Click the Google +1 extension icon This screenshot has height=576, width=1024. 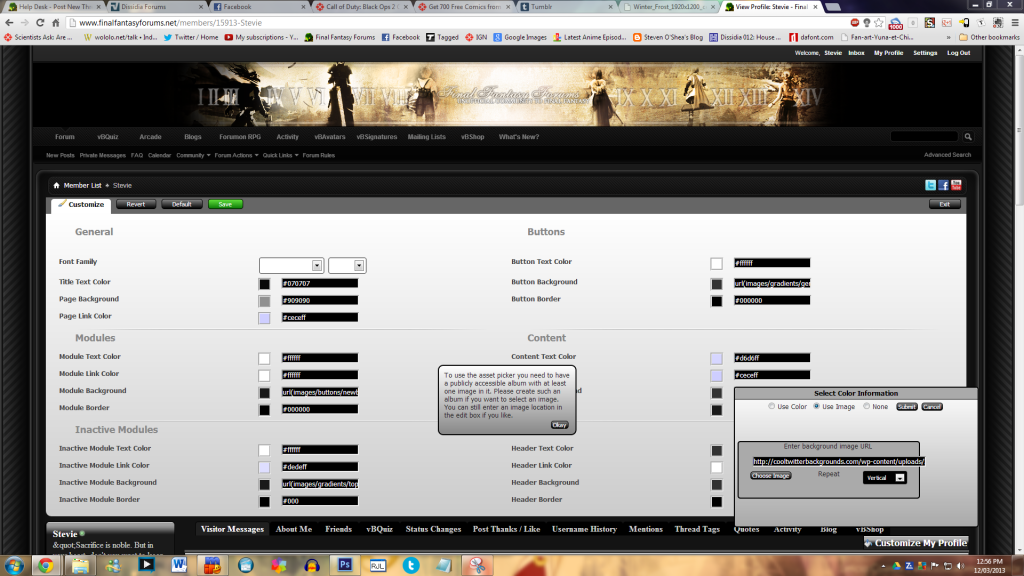coord(946,23)
